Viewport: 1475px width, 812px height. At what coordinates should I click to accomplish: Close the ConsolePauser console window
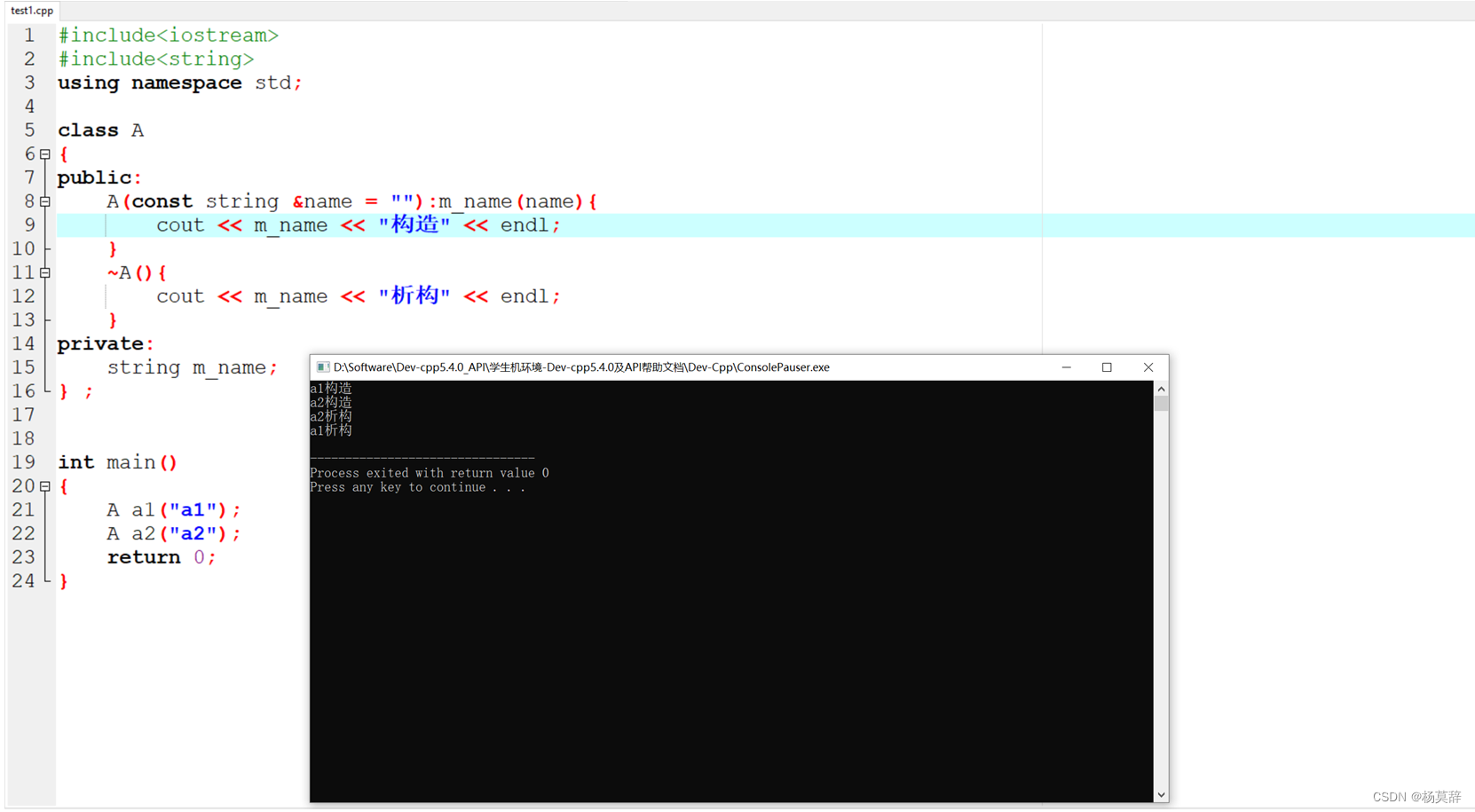tap(1148, 367)
